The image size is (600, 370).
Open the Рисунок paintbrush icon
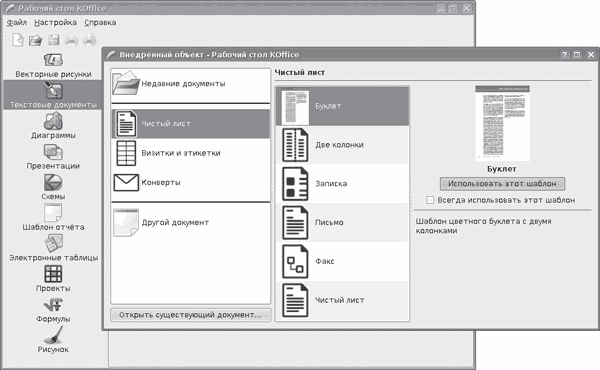coord(53,335)
